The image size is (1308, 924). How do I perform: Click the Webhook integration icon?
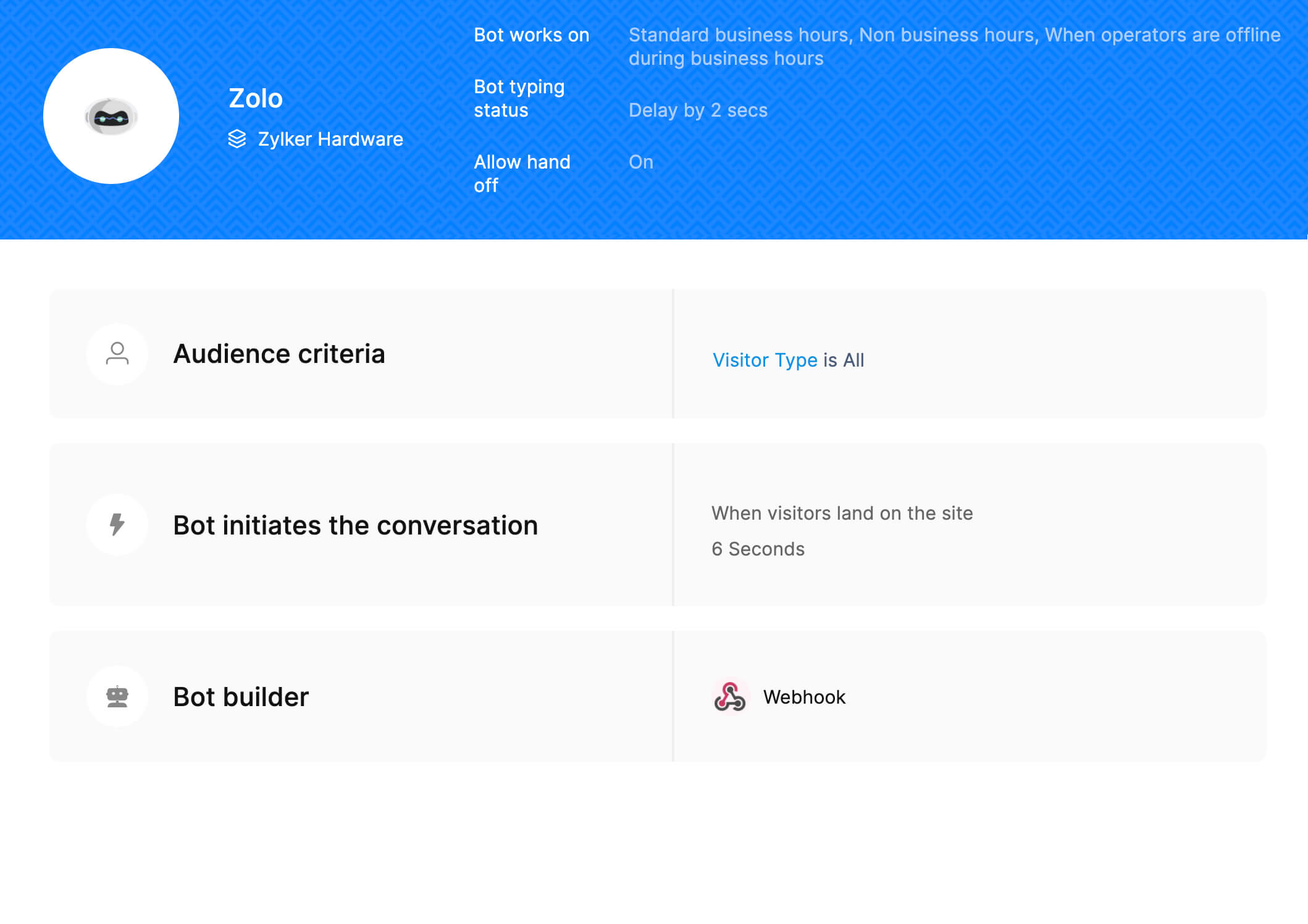click(729, 697)
